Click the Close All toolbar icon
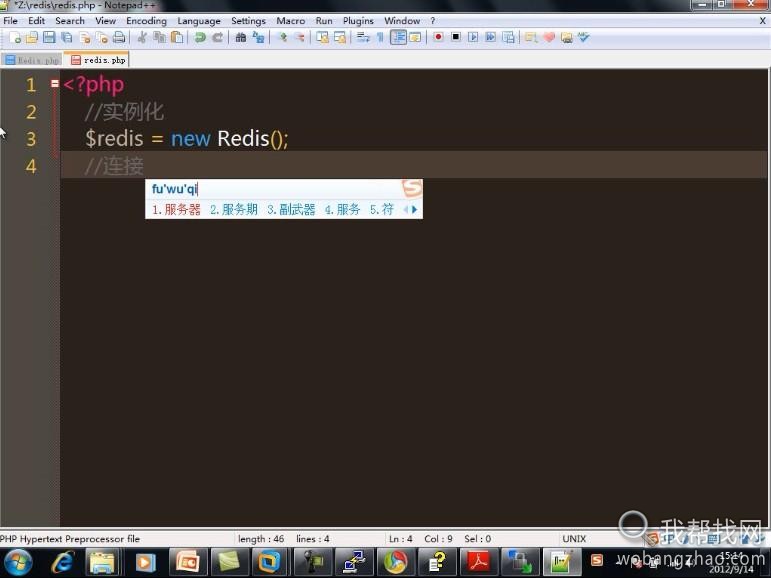Screen dimensions: 771x578 click(x=102, y=37)
